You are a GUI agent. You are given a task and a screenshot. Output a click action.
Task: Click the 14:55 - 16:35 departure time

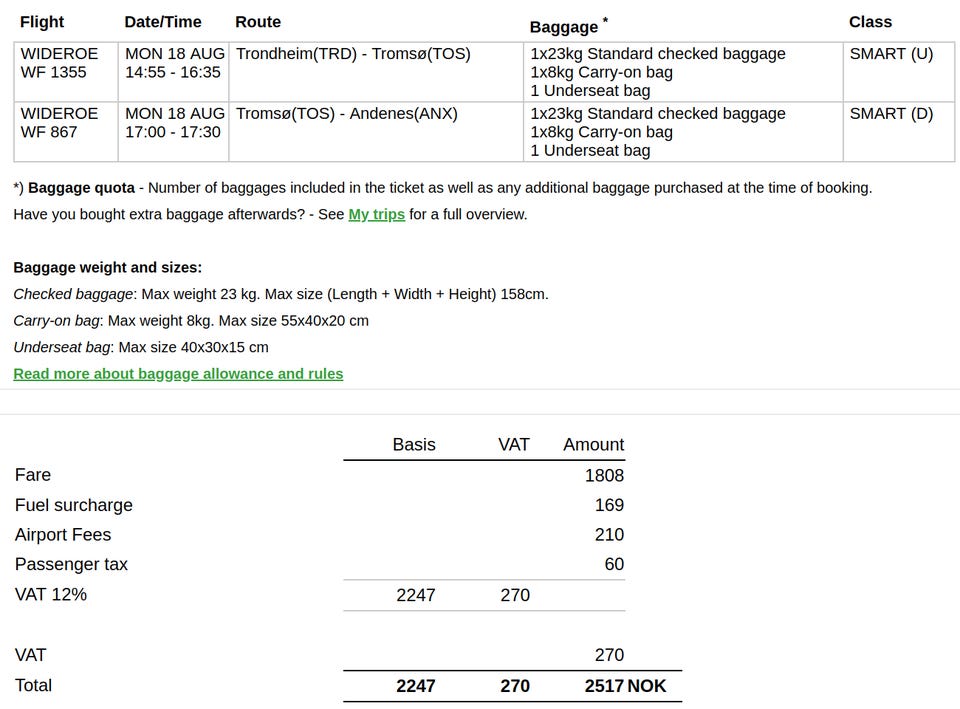coord(173,72)
